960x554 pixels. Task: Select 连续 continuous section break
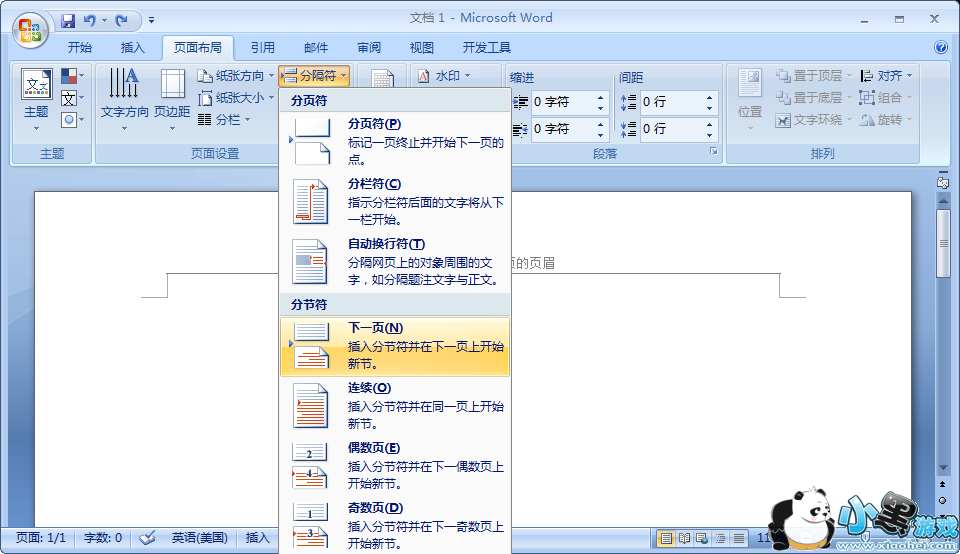click(395, 406)
